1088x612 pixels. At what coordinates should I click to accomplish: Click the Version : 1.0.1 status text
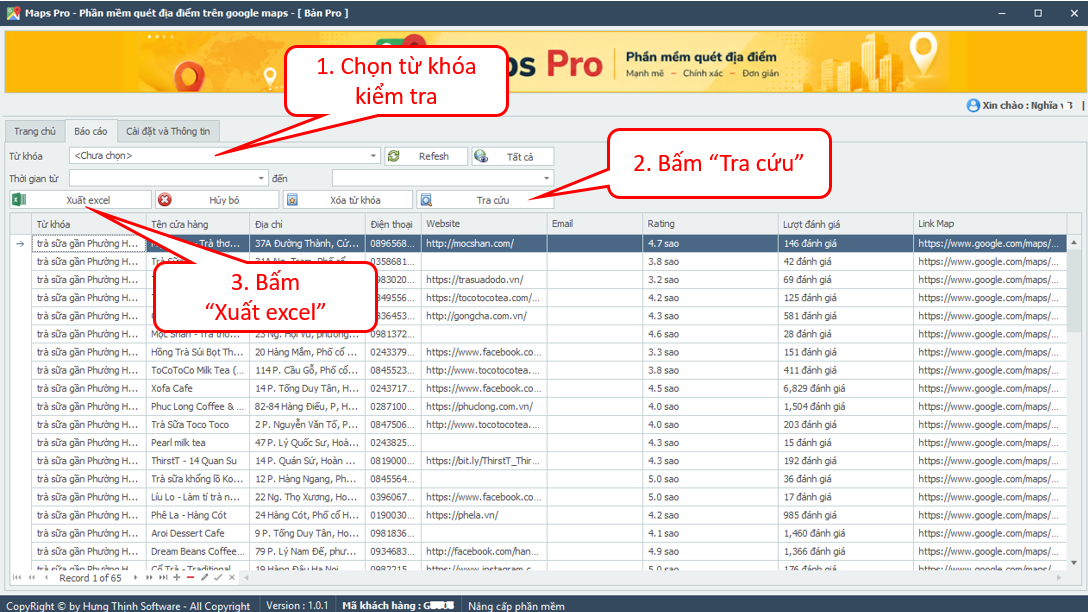coord(298,606)
